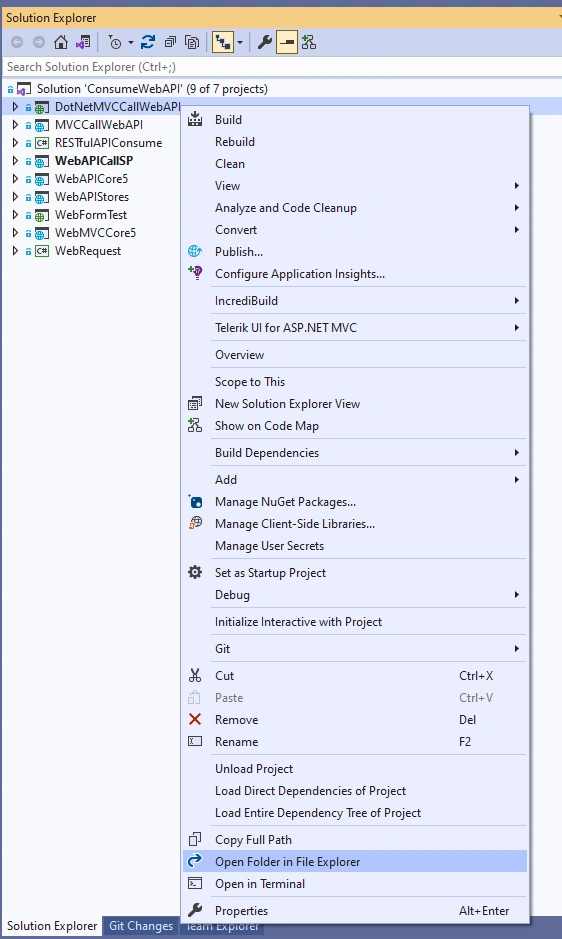
Task: Click the Search Solution Explorer field
Action: pos(281,66)
